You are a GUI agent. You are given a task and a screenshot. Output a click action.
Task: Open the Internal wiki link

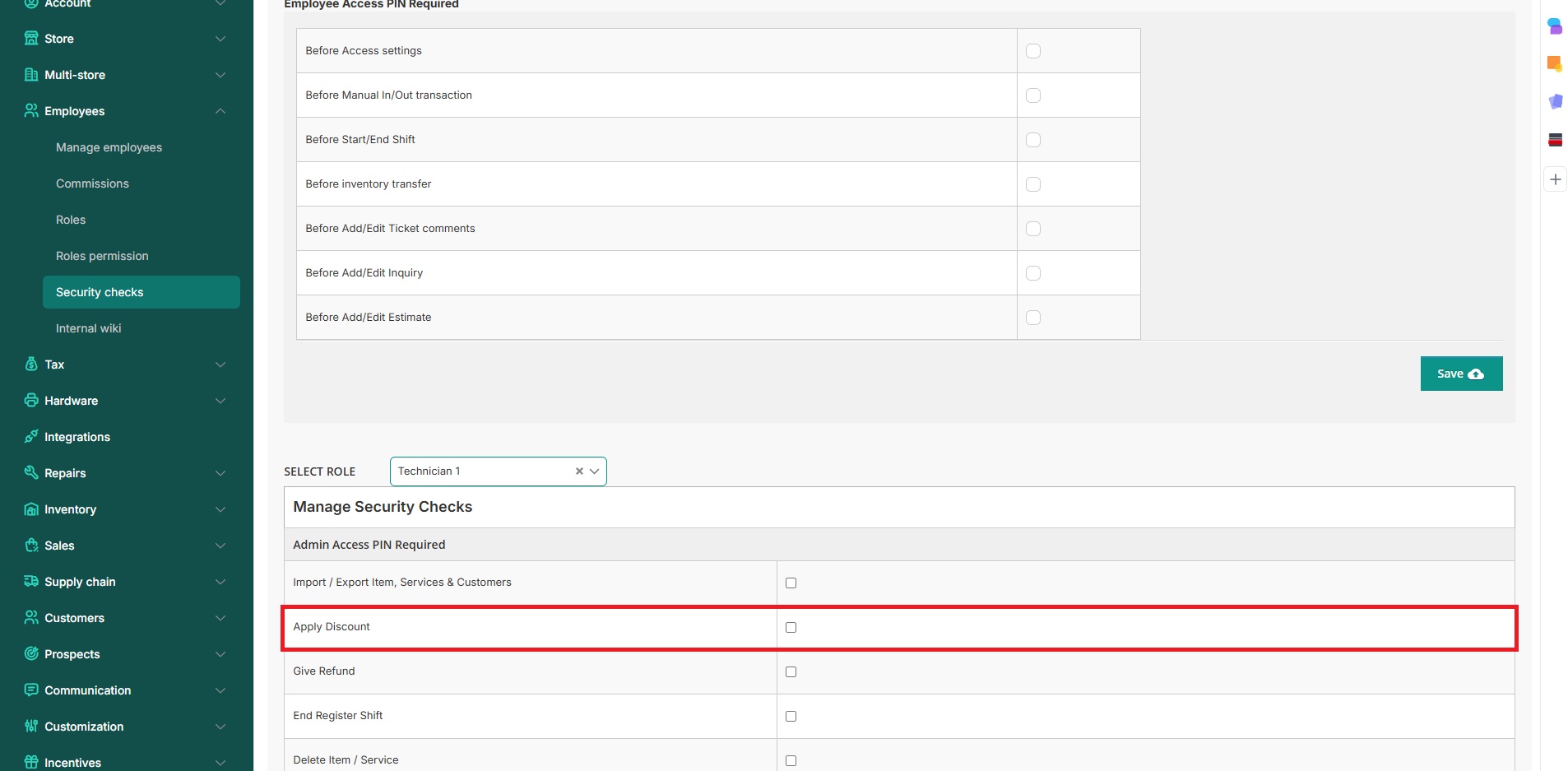(x=88, y=328)
